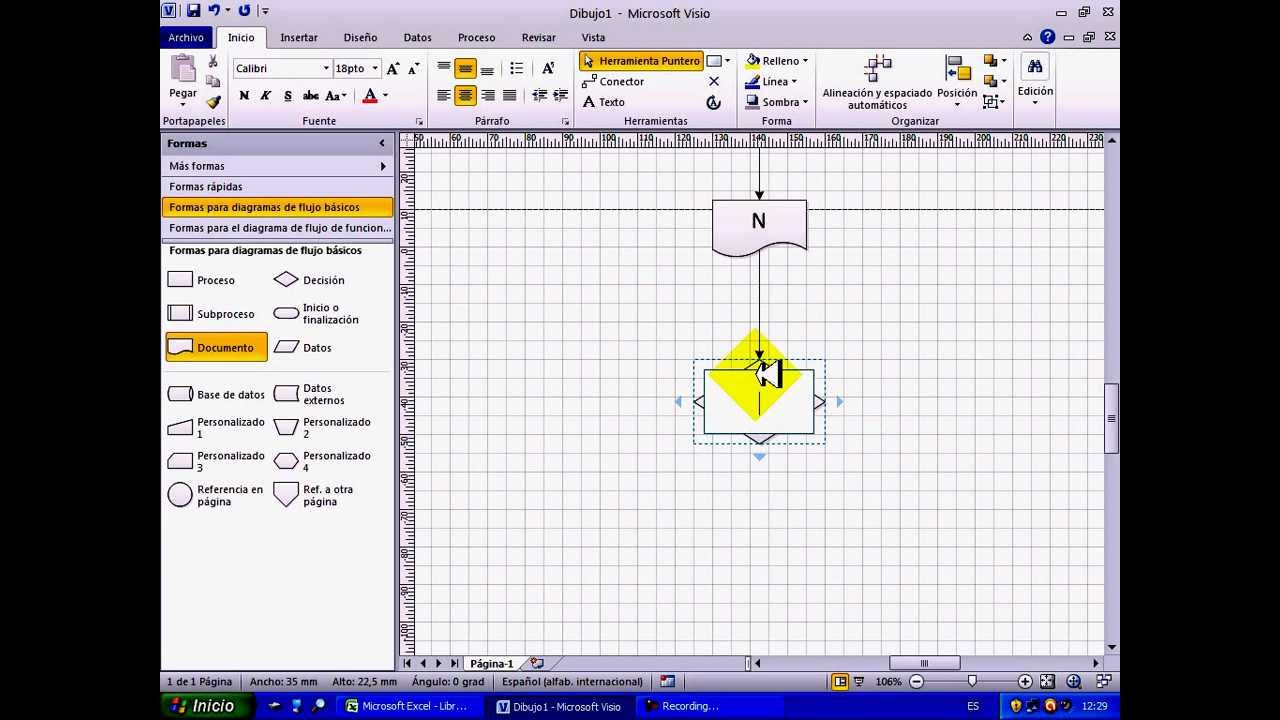Click the zoom slider handle
This screenshot has width=1280, height=720.
pos(972,681)
